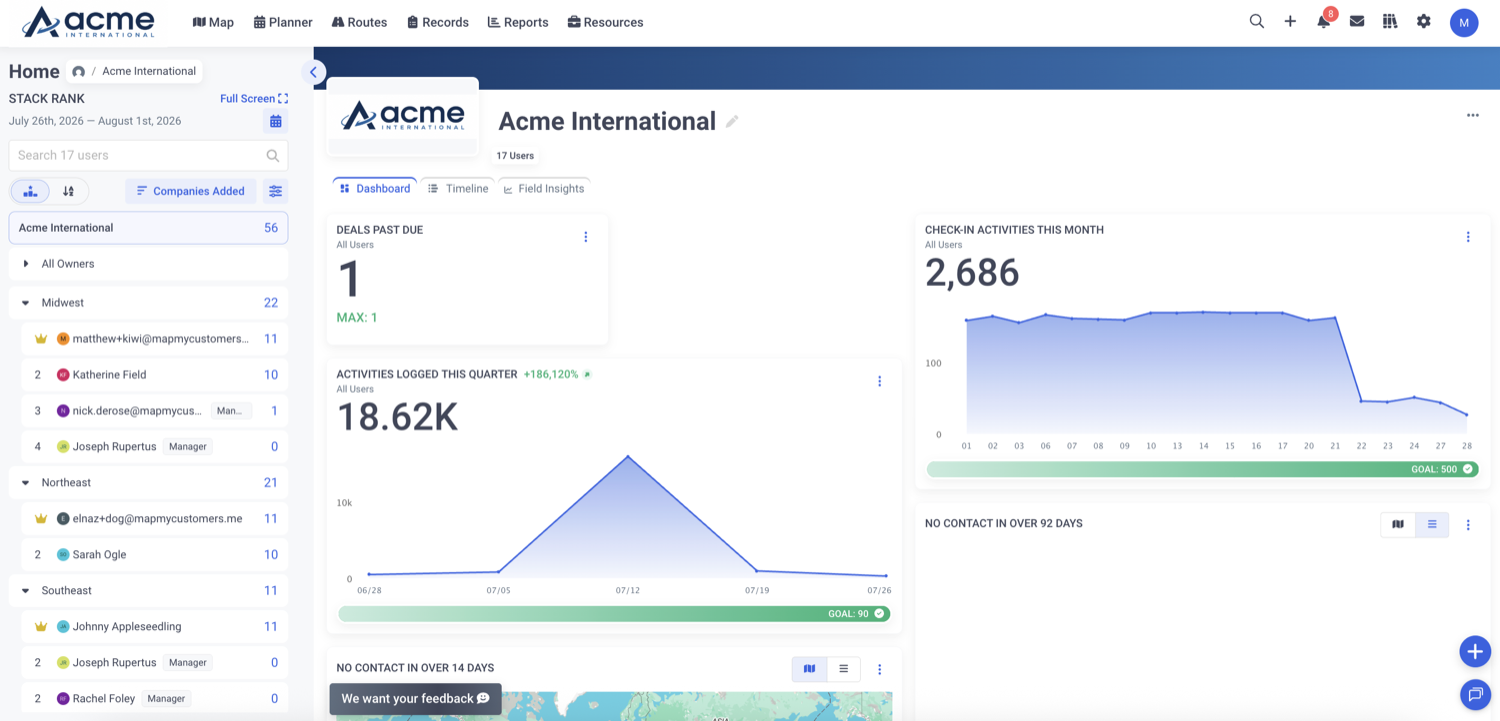1500x721 pixels.
Task: Switch to the Timeline tab
Action: pyautogui.click(x=458, y=188)
